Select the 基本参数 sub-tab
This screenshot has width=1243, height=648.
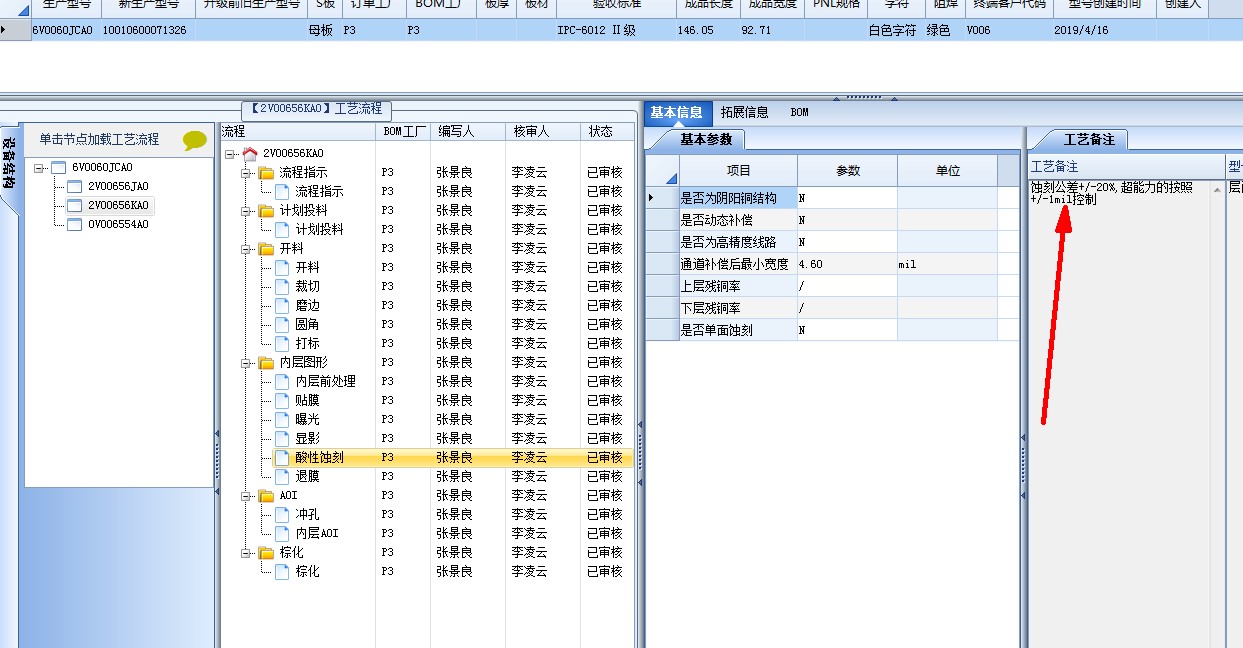click(706, 139)
